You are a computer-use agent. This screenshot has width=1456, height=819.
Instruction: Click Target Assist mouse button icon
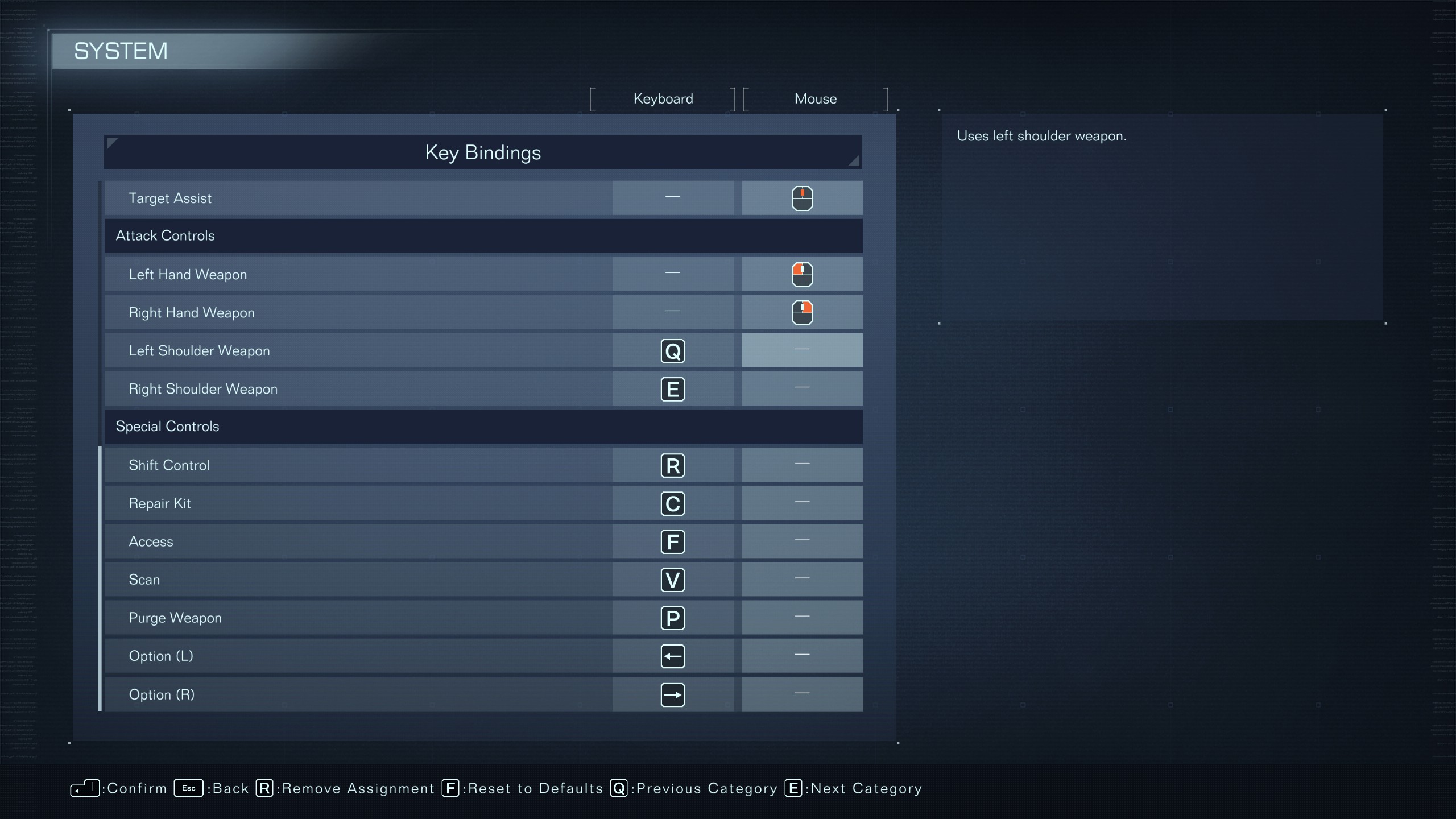pos(801,197)
